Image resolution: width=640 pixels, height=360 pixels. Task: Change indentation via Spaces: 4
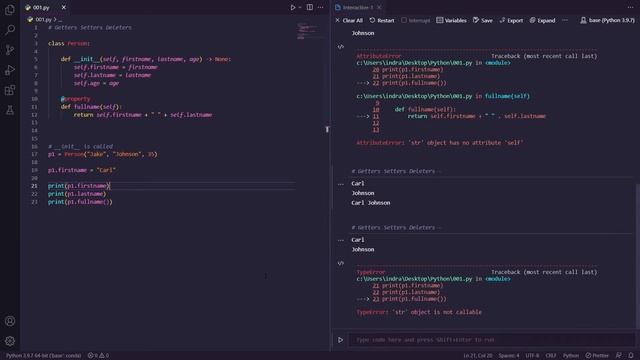tap(509, 356)
